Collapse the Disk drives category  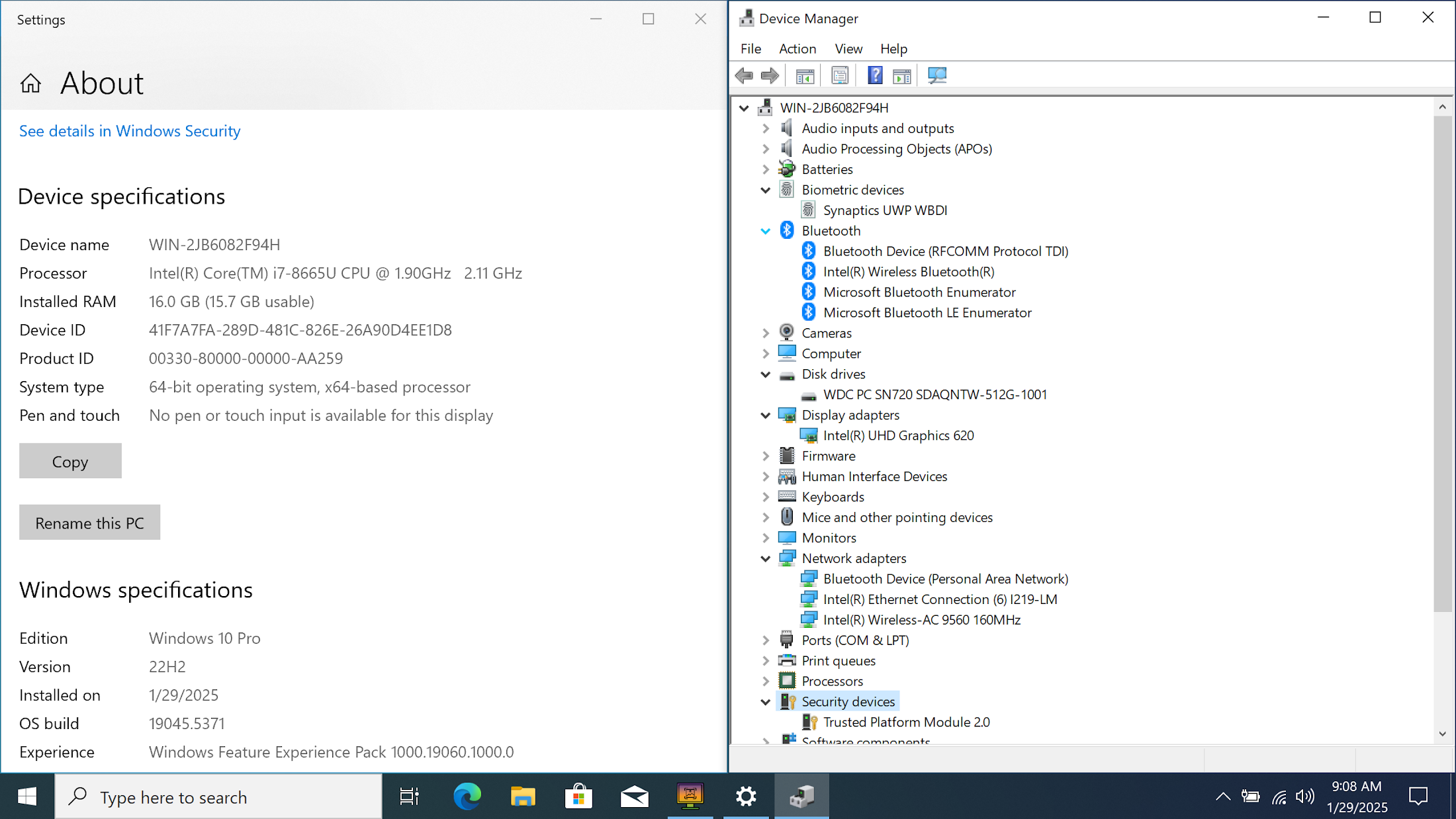click(x=766, y=374)
